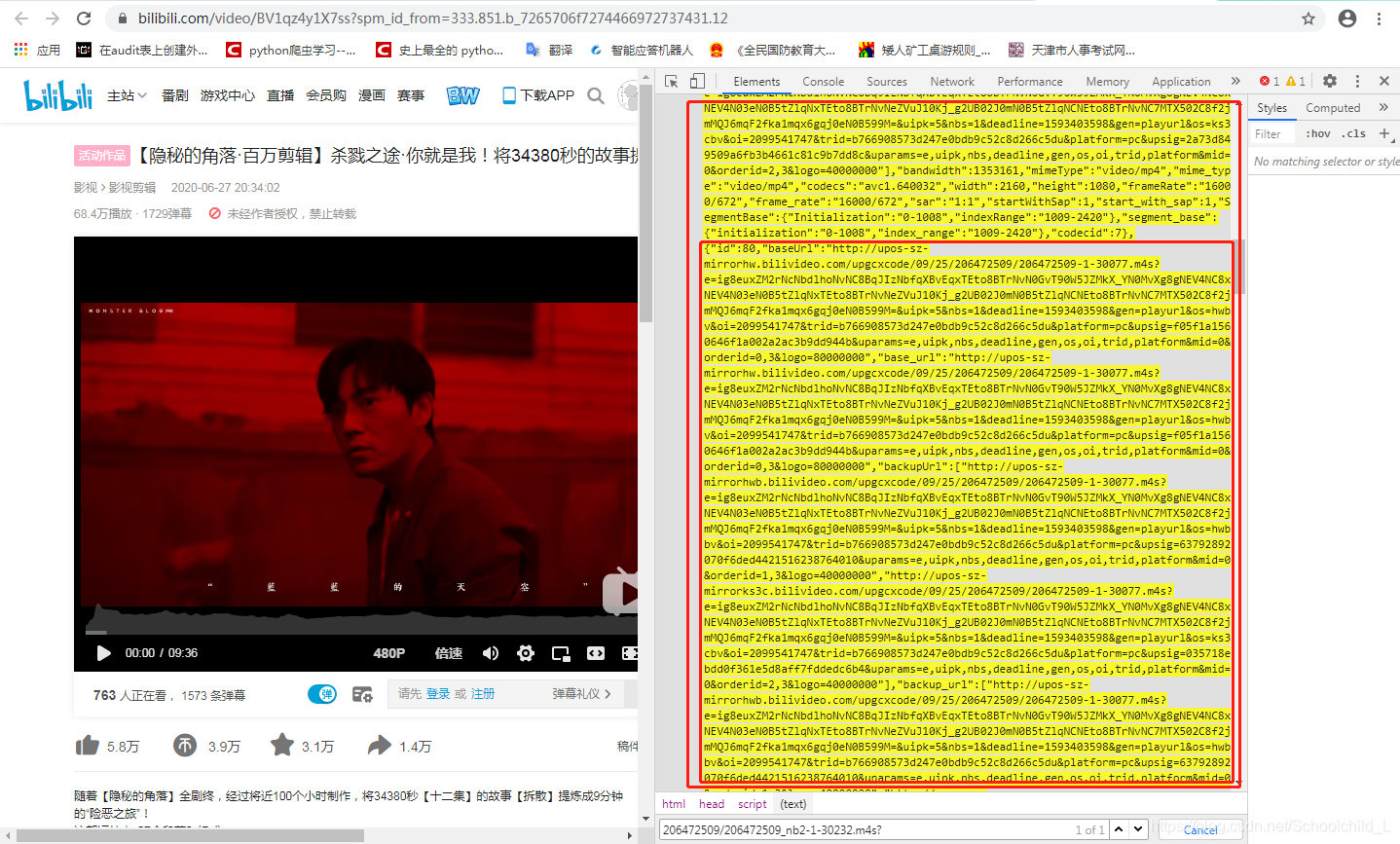1400x844 pixels.
Task: Switch to the Console tab
Action: point(824,82)
